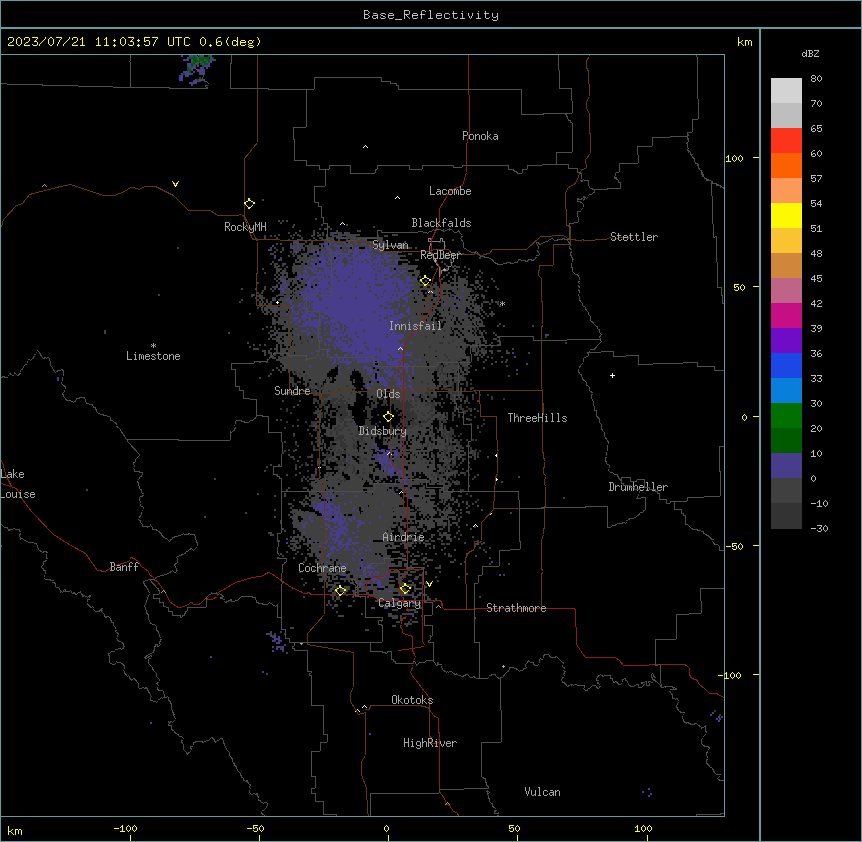Click the Sylvan map label
862x842 pixels.
coord(390,245)
